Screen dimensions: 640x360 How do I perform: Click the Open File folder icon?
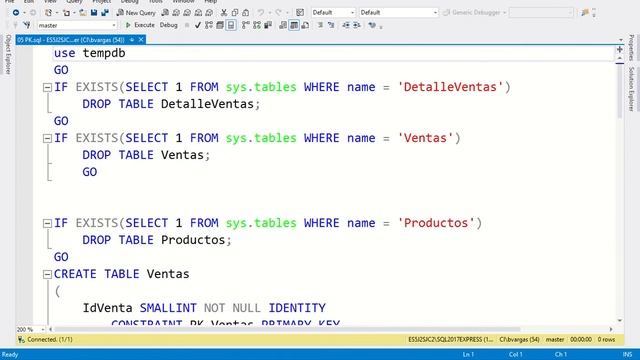[83, 13]
